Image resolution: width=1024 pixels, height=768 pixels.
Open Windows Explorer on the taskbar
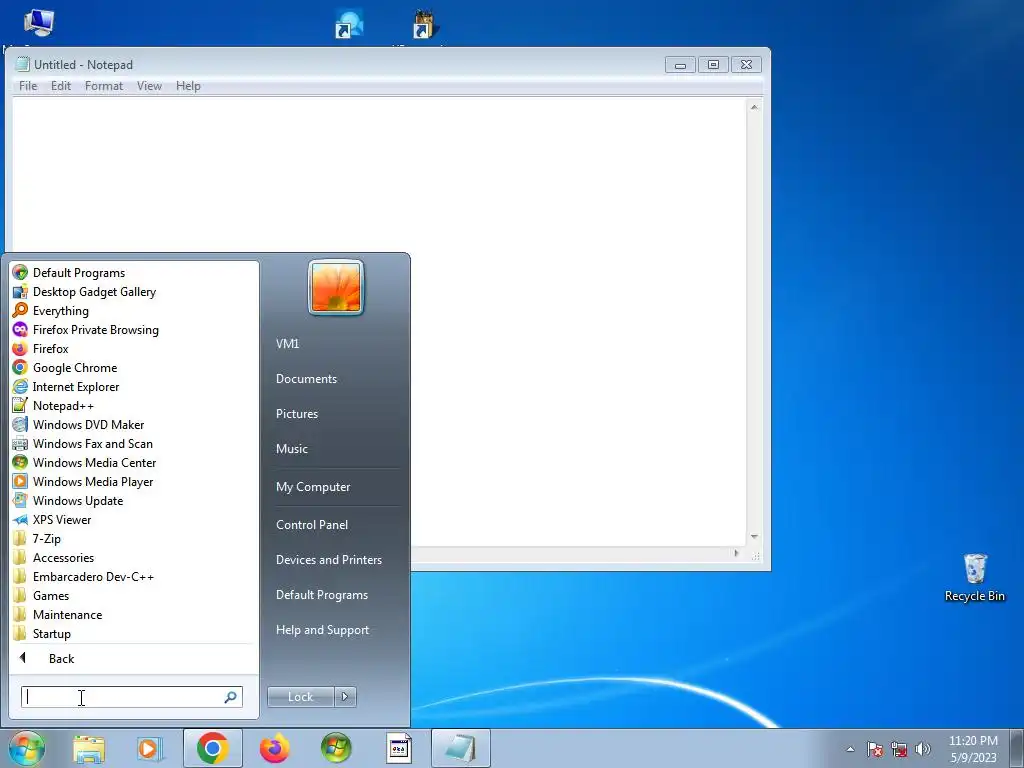(89, 748)
